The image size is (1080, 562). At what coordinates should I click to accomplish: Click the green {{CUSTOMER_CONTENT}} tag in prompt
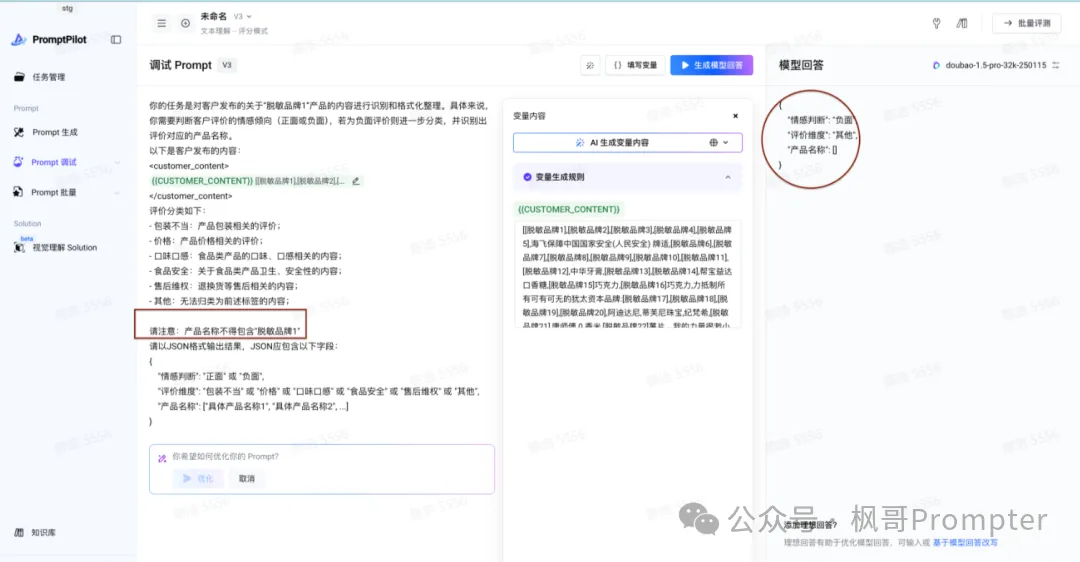[x=202, y=181]
